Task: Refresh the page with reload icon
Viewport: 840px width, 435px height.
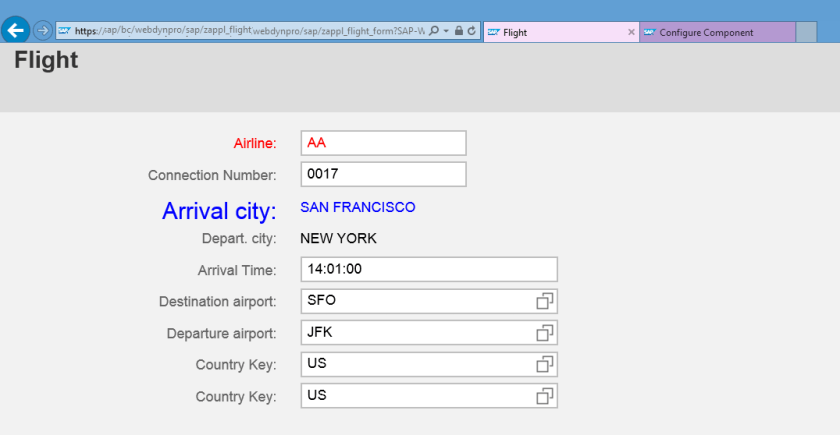Action: (x=471, y=31)
